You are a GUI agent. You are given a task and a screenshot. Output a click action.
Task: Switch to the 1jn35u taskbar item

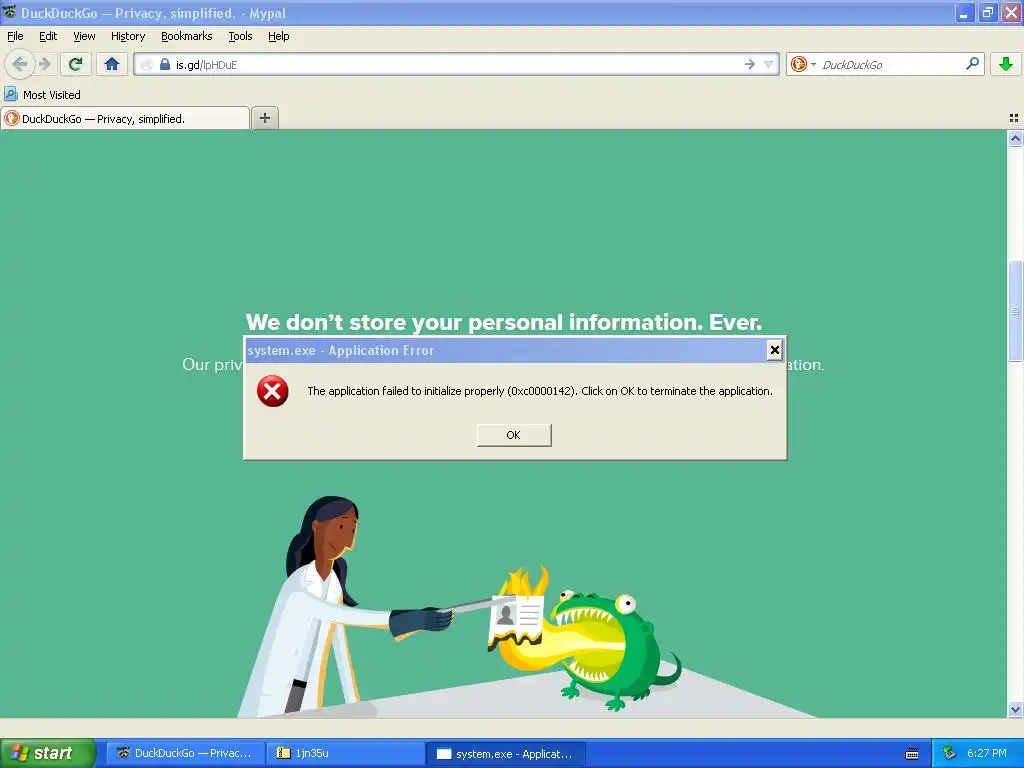pos(345,753)
